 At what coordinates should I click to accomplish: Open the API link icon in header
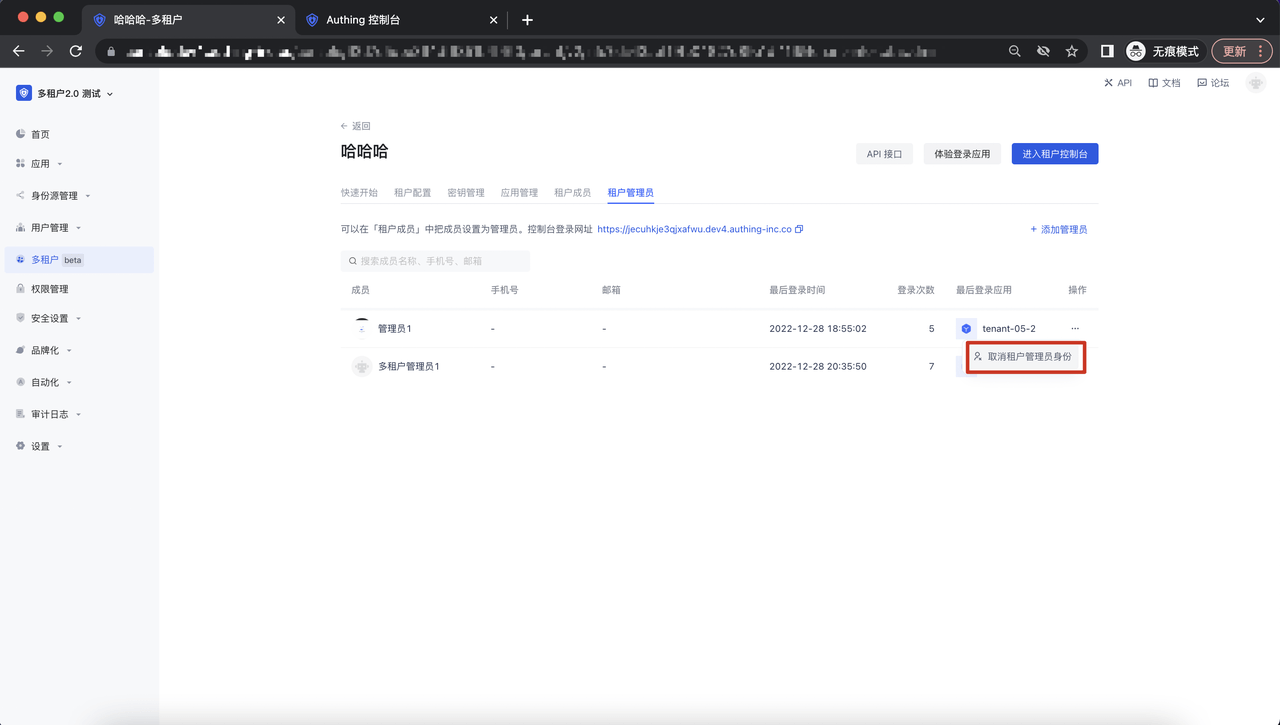pos(1109,83)
